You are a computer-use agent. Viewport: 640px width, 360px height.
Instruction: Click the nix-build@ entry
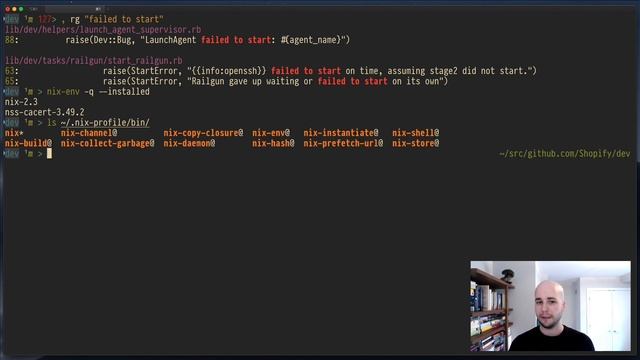coord(28,143)
